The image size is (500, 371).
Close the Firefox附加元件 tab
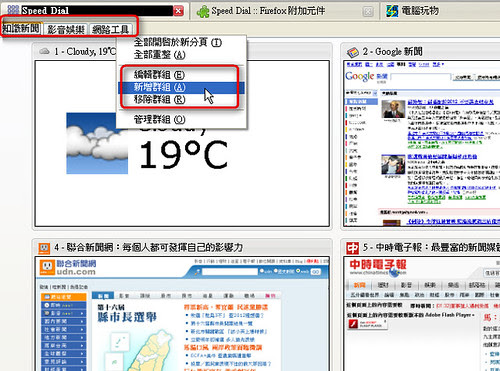coord(368,12)
